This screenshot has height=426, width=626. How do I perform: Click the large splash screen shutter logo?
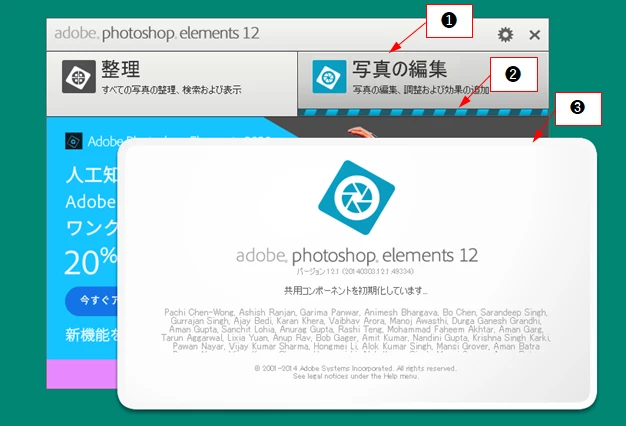click(x=357, y=197)
